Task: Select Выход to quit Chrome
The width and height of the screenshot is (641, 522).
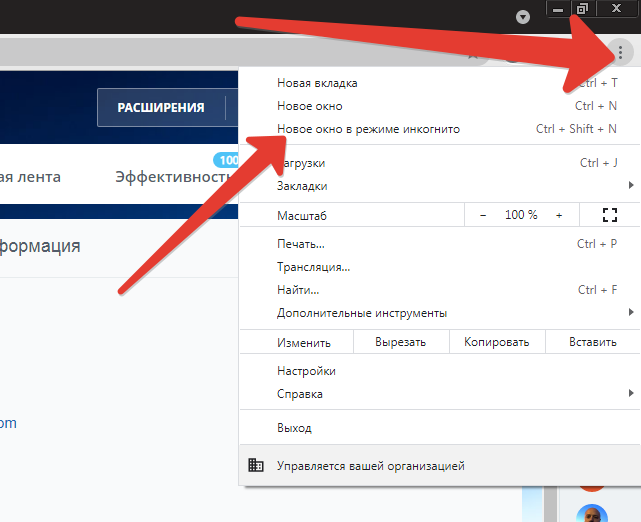Action: point(294,428)
